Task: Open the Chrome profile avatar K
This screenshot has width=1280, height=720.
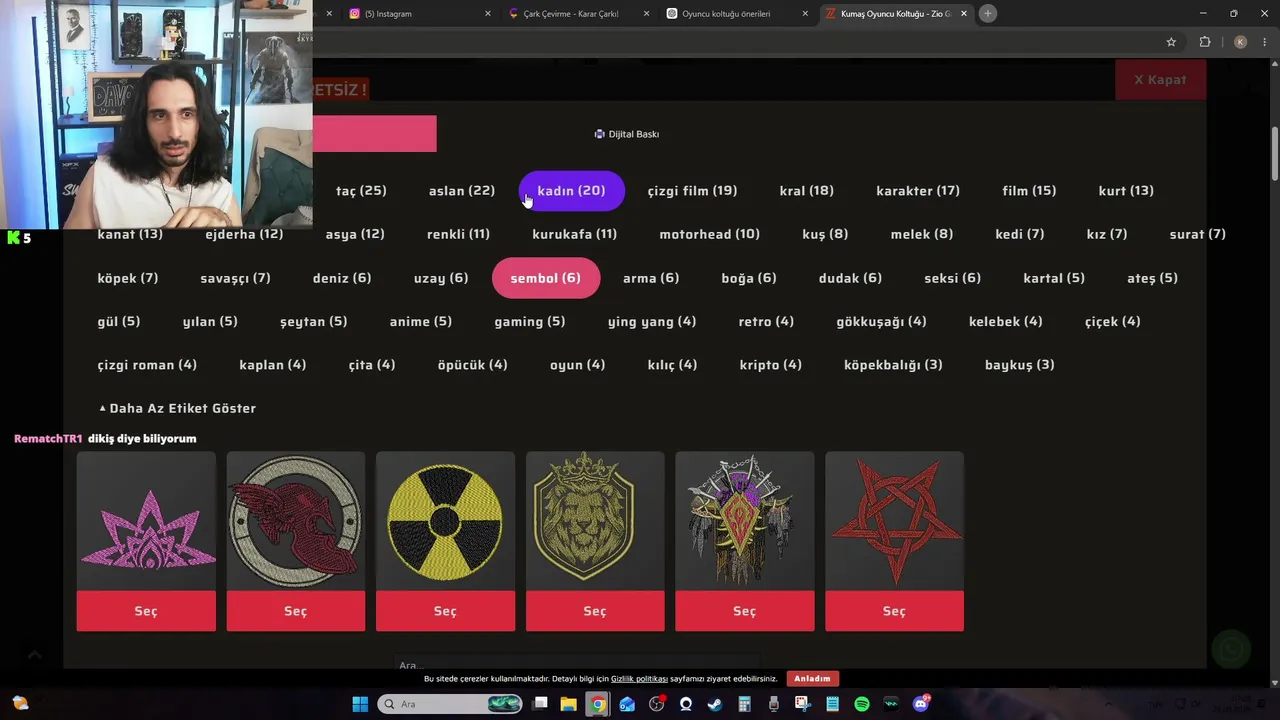Action: [1240, 42]
